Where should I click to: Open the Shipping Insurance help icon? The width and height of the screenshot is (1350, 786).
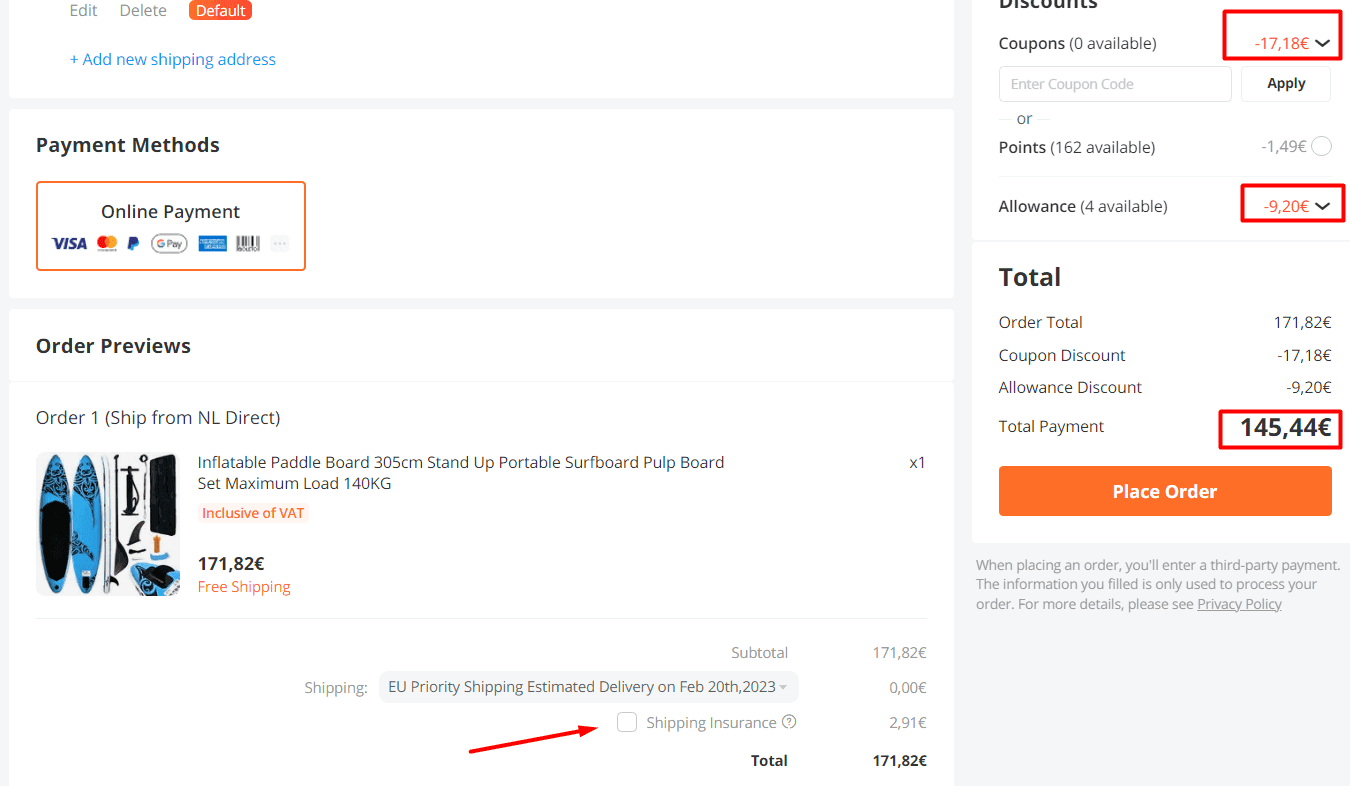coord(789,722)
